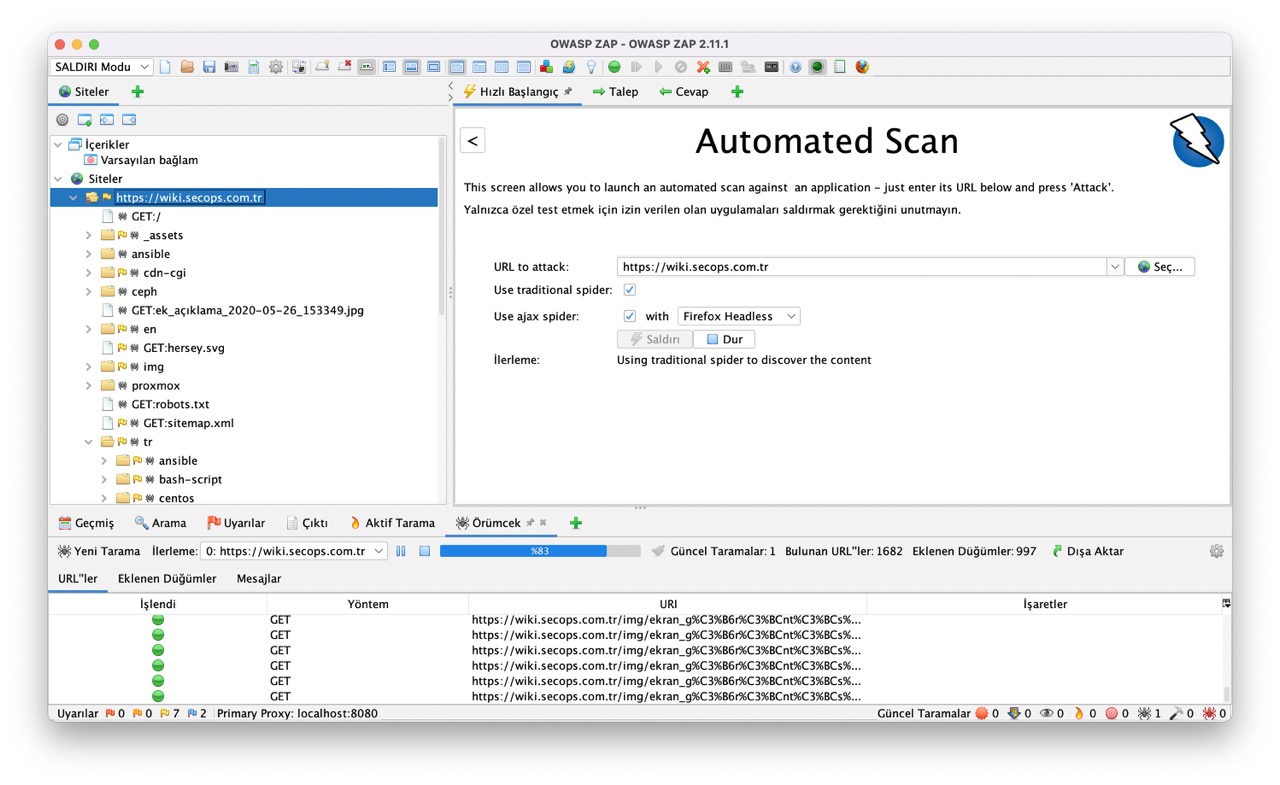Uncheck Use traditional spider checkbox
The height and width of the screenshot is (785, 1280).
click(630, 290)
